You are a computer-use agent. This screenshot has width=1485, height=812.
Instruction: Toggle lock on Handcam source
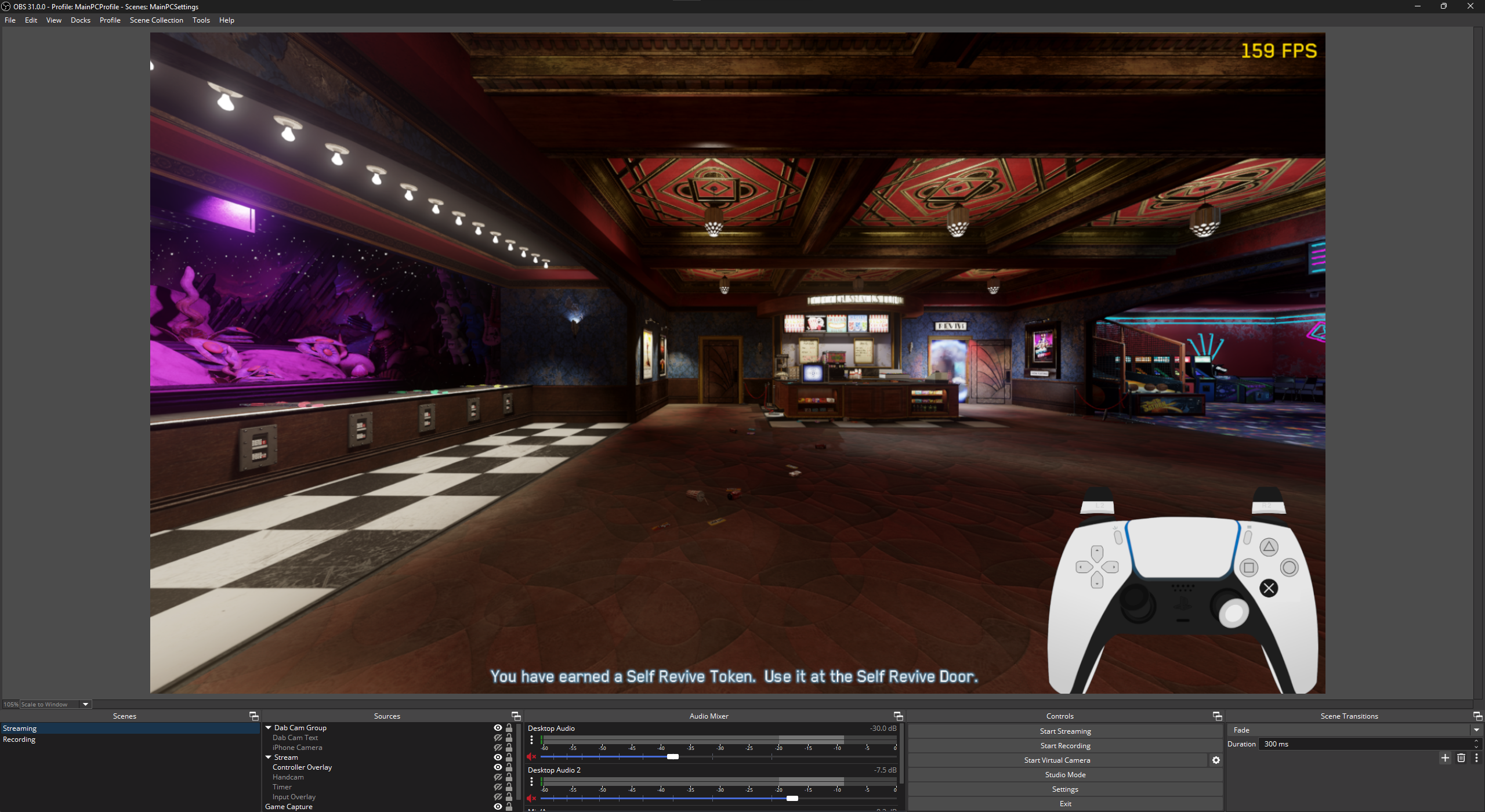(x=509, y=777)
